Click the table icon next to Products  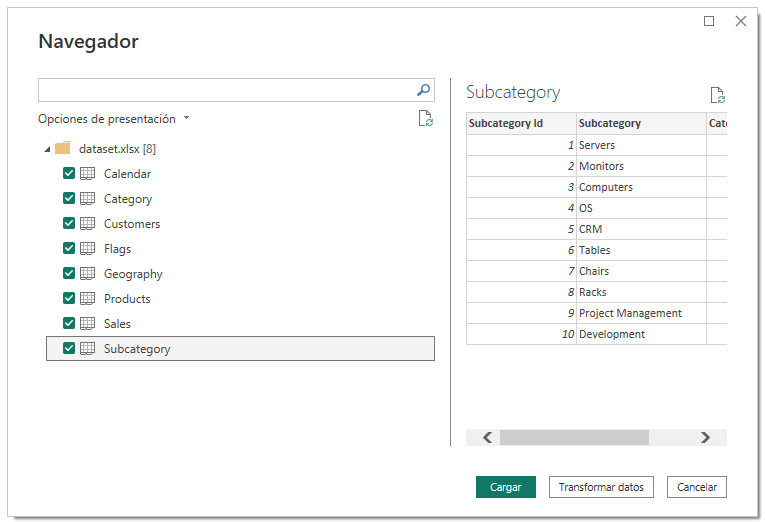click(x=88, y=299)
